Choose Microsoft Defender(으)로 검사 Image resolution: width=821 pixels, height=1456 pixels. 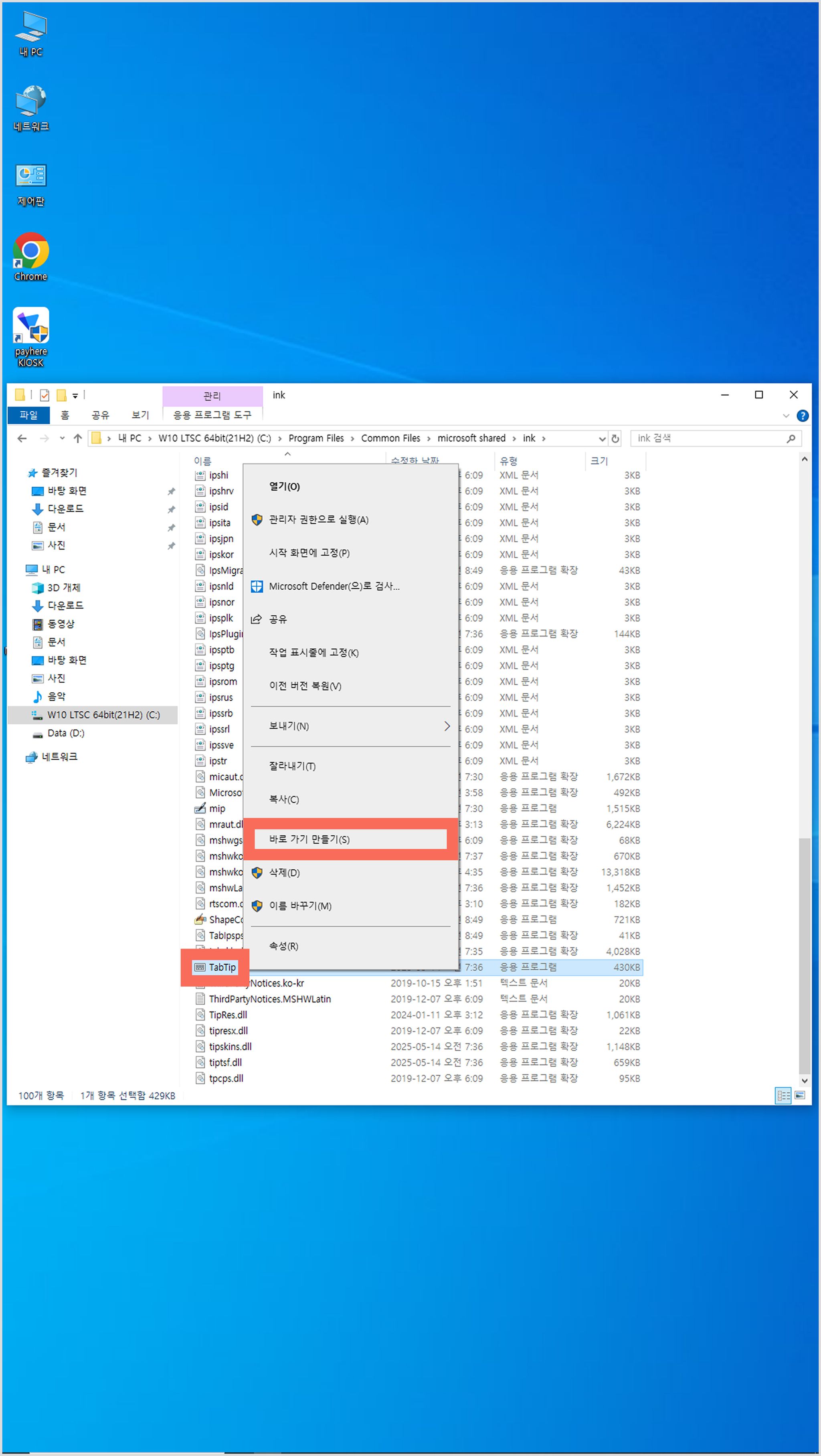pyautogui.click(x=350, y=586)
